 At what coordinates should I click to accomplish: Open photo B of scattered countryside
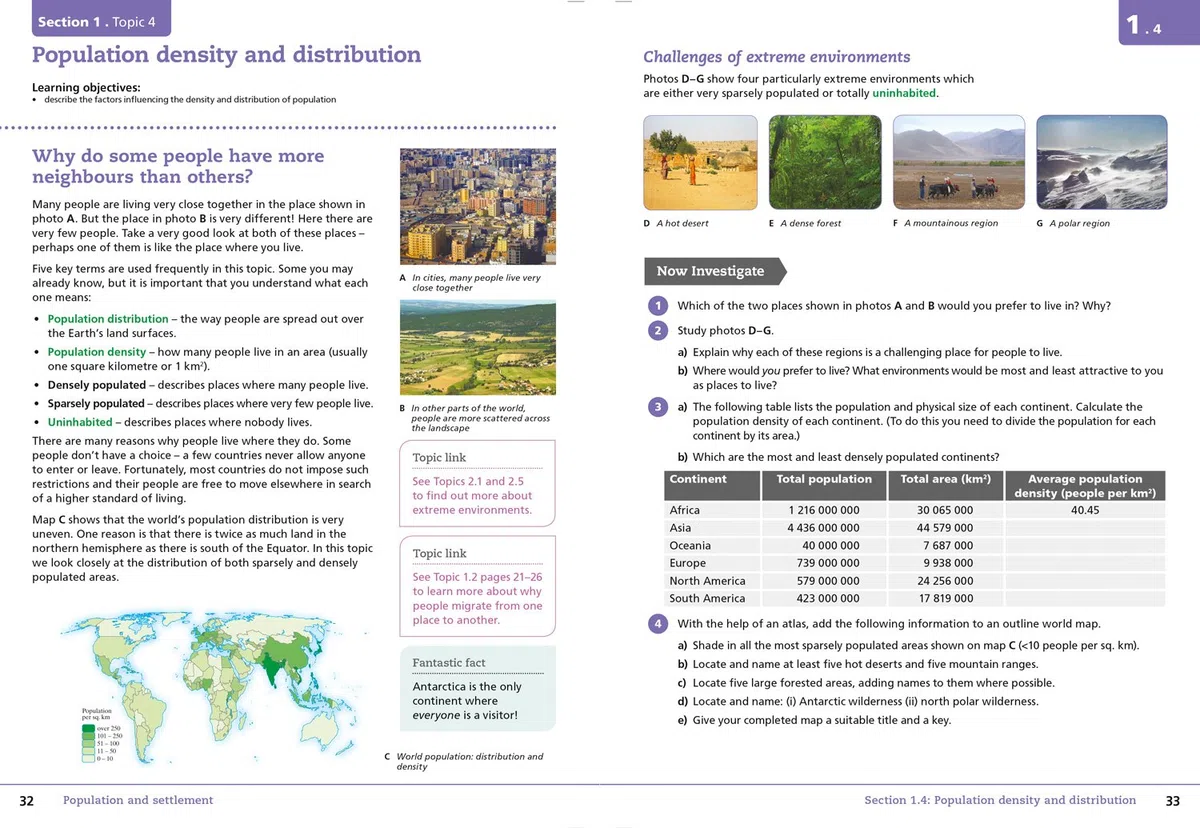coord(478,350)
